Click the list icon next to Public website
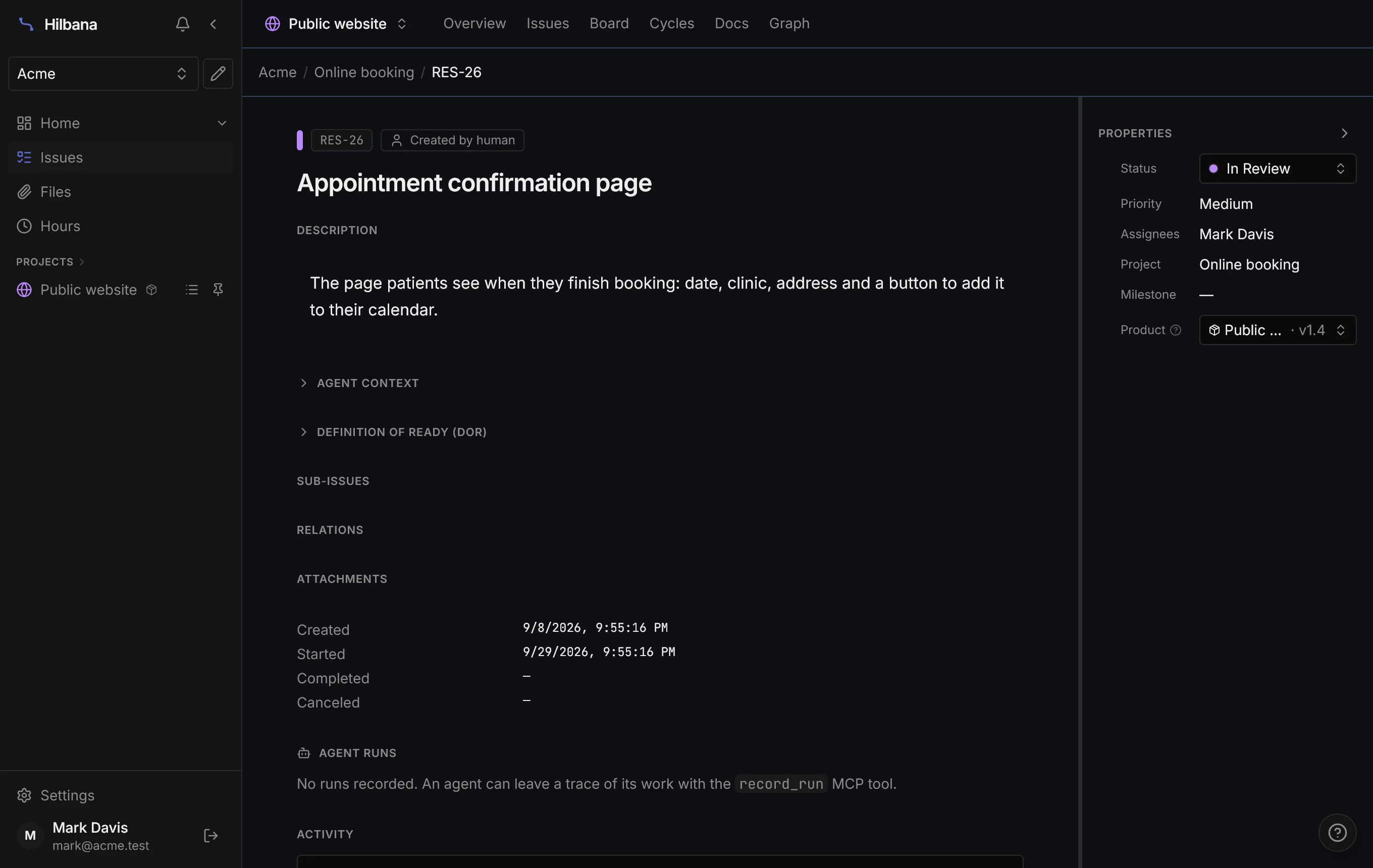The width and height of the screenshot is (1373, 868). click(192, 290)
